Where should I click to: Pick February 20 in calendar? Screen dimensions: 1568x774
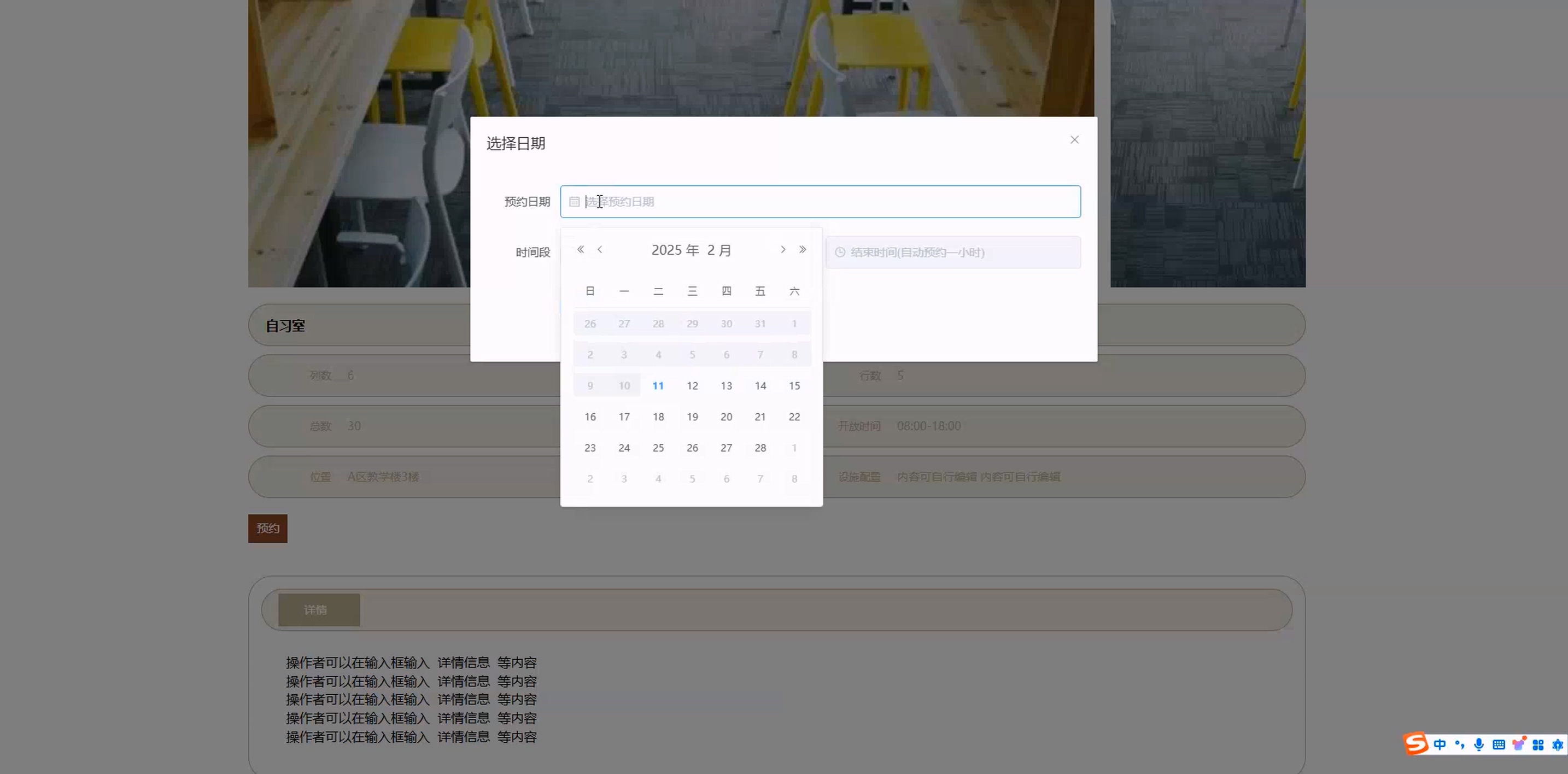click(x=726, y=417)
